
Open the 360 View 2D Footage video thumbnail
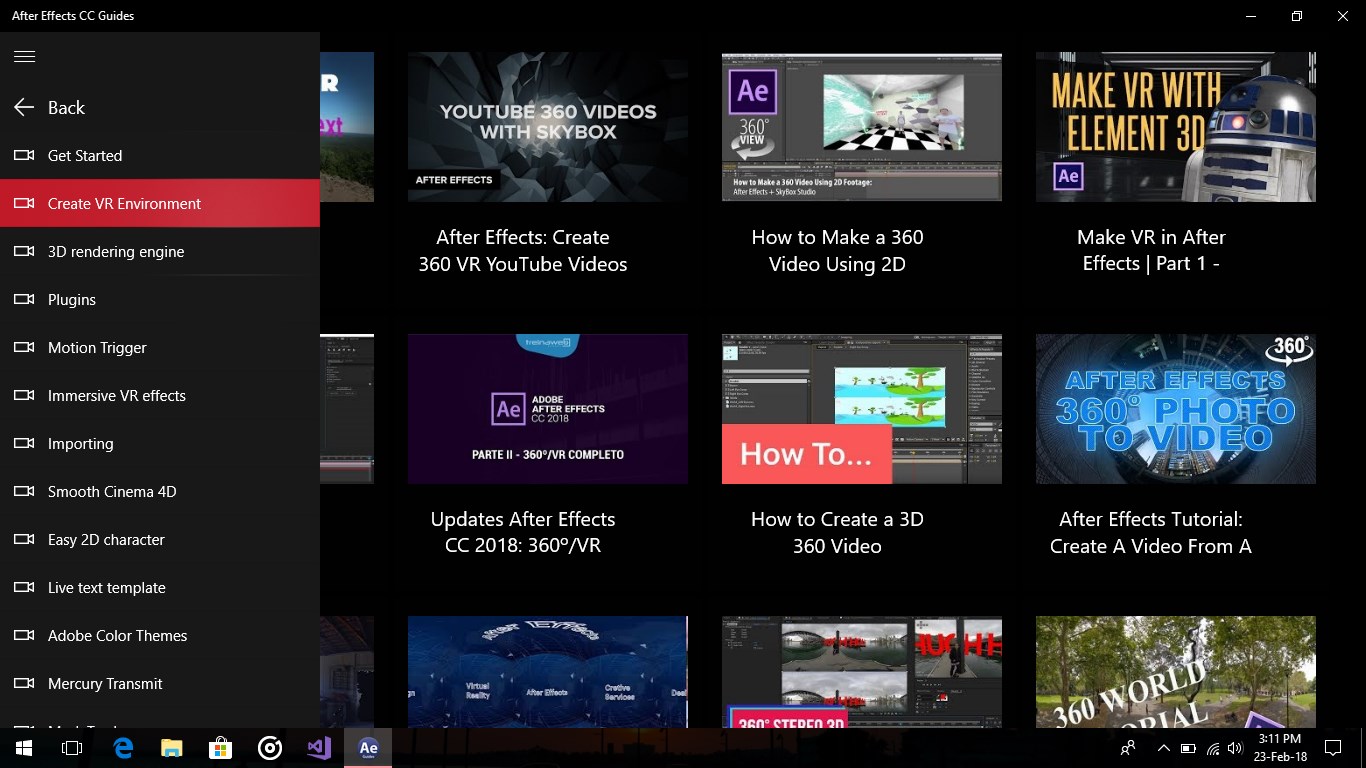coord(862,127)
